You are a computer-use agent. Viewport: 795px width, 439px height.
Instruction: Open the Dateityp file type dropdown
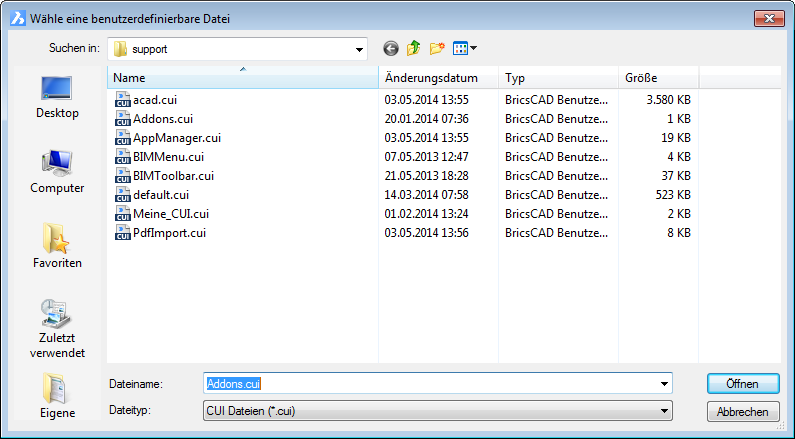pyautogui.click(x=664, y=411)
